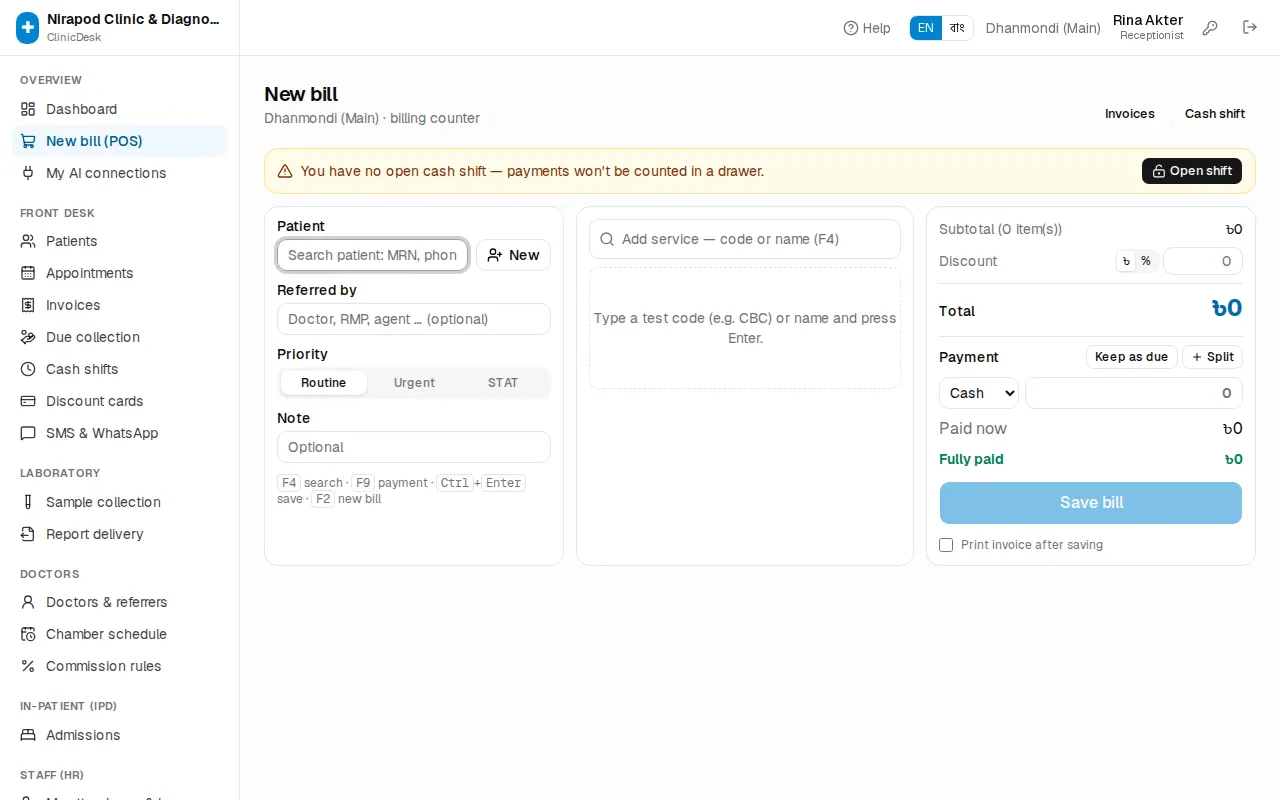Click the ClinicDesk plus logo icon
This screenshot has width=1280, height=800.
point(28,28)
